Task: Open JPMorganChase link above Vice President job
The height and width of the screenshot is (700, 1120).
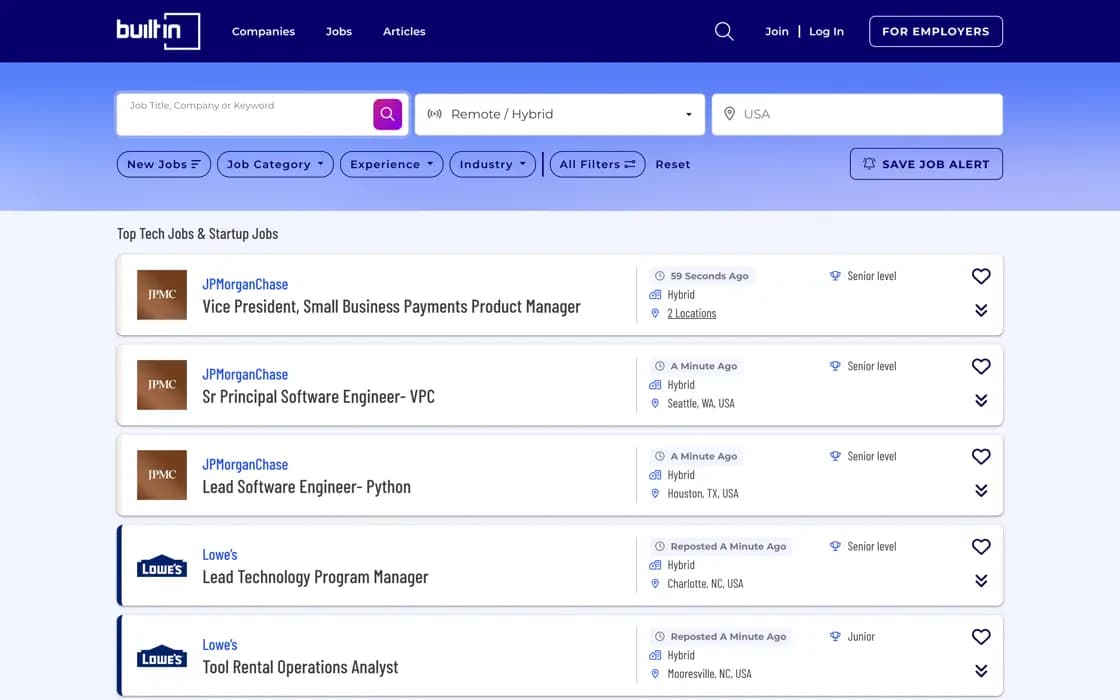Action: [245, 284]
